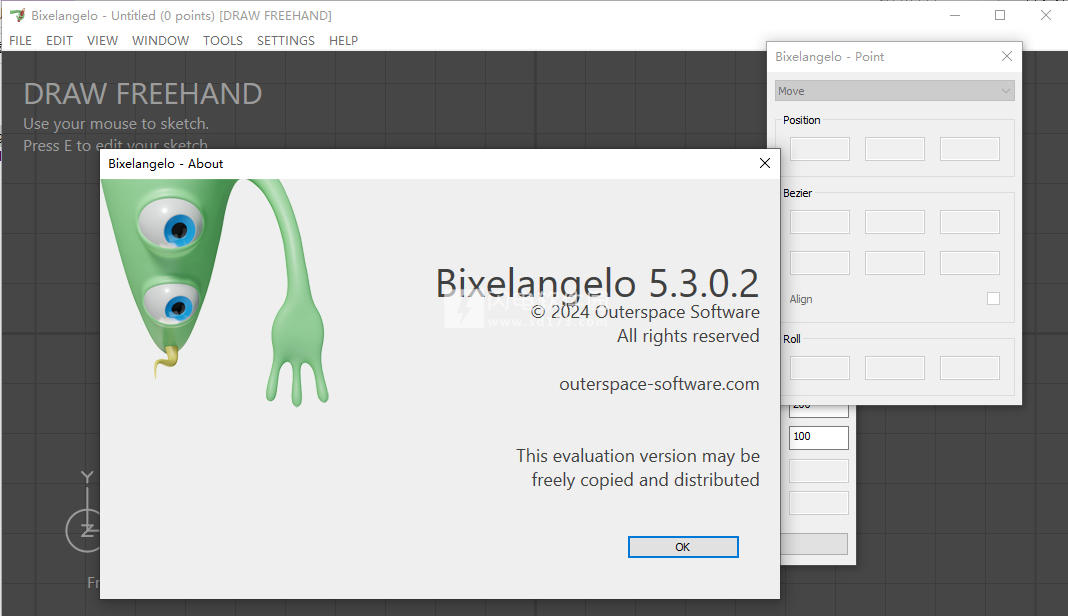Click the Align label text in Point panel
Viewport: 1068px width, 616px height.
coord(801,299)
